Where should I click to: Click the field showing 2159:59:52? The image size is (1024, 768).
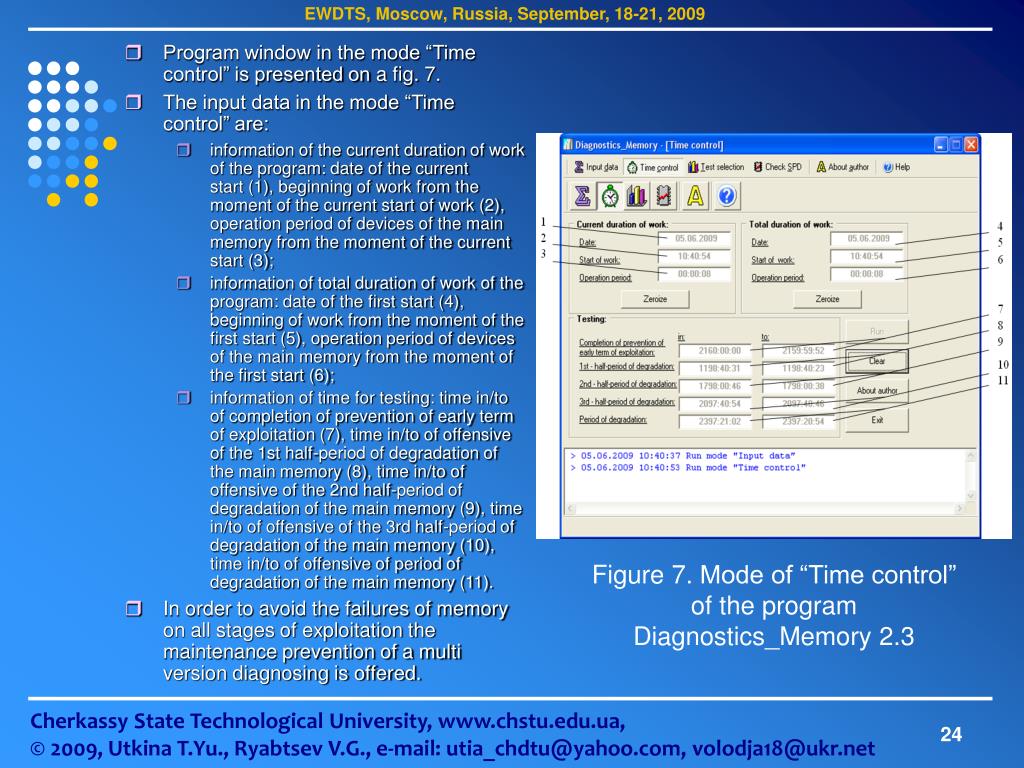point(798,351)
